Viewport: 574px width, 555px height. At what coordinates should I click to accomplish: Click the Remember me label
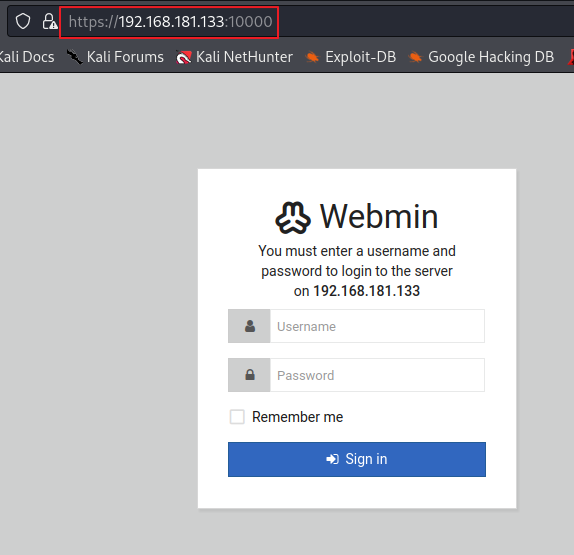click(x=297, y=417)
